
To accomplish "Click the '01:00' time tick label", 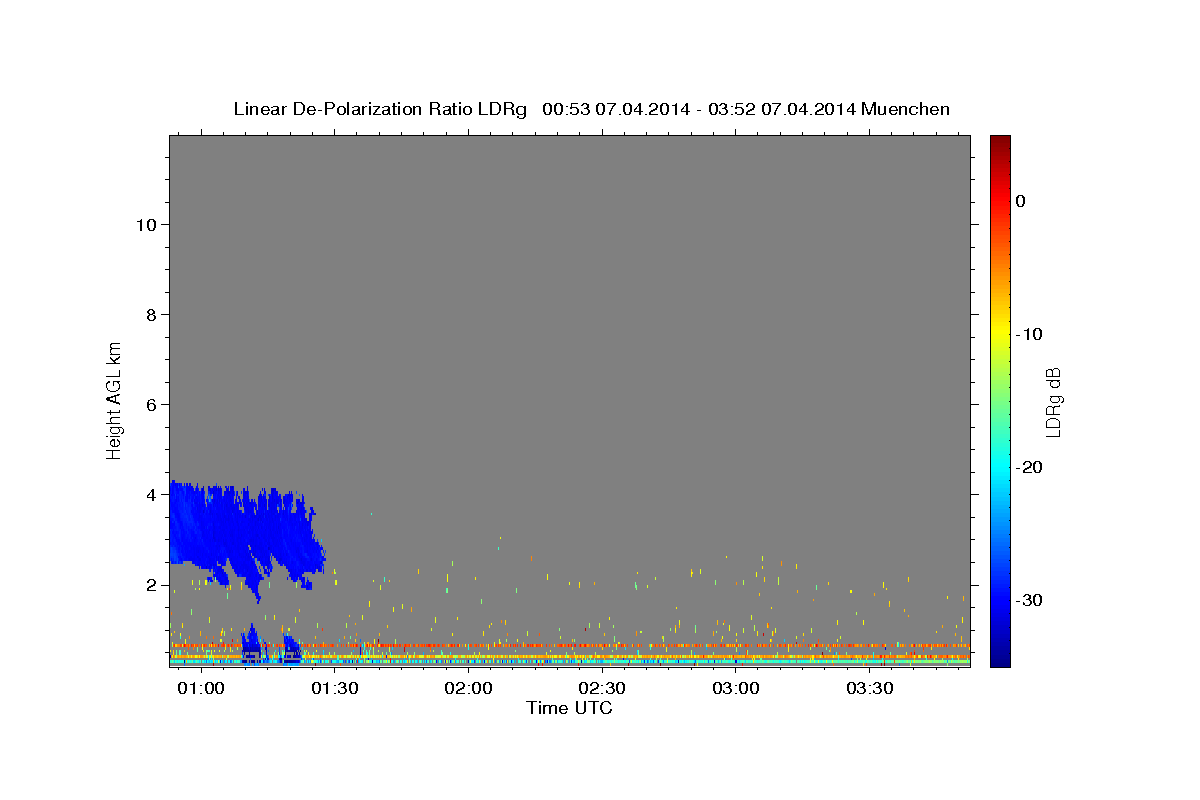I will point(200,689).
